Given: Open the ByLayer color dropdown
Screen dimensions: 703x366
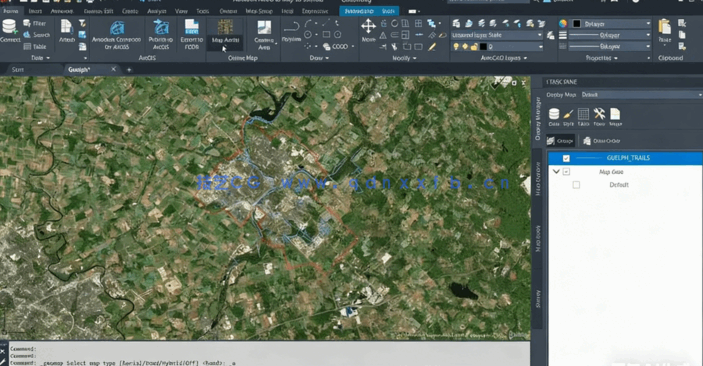Looking at the screenshot, I should coord(611,23).
